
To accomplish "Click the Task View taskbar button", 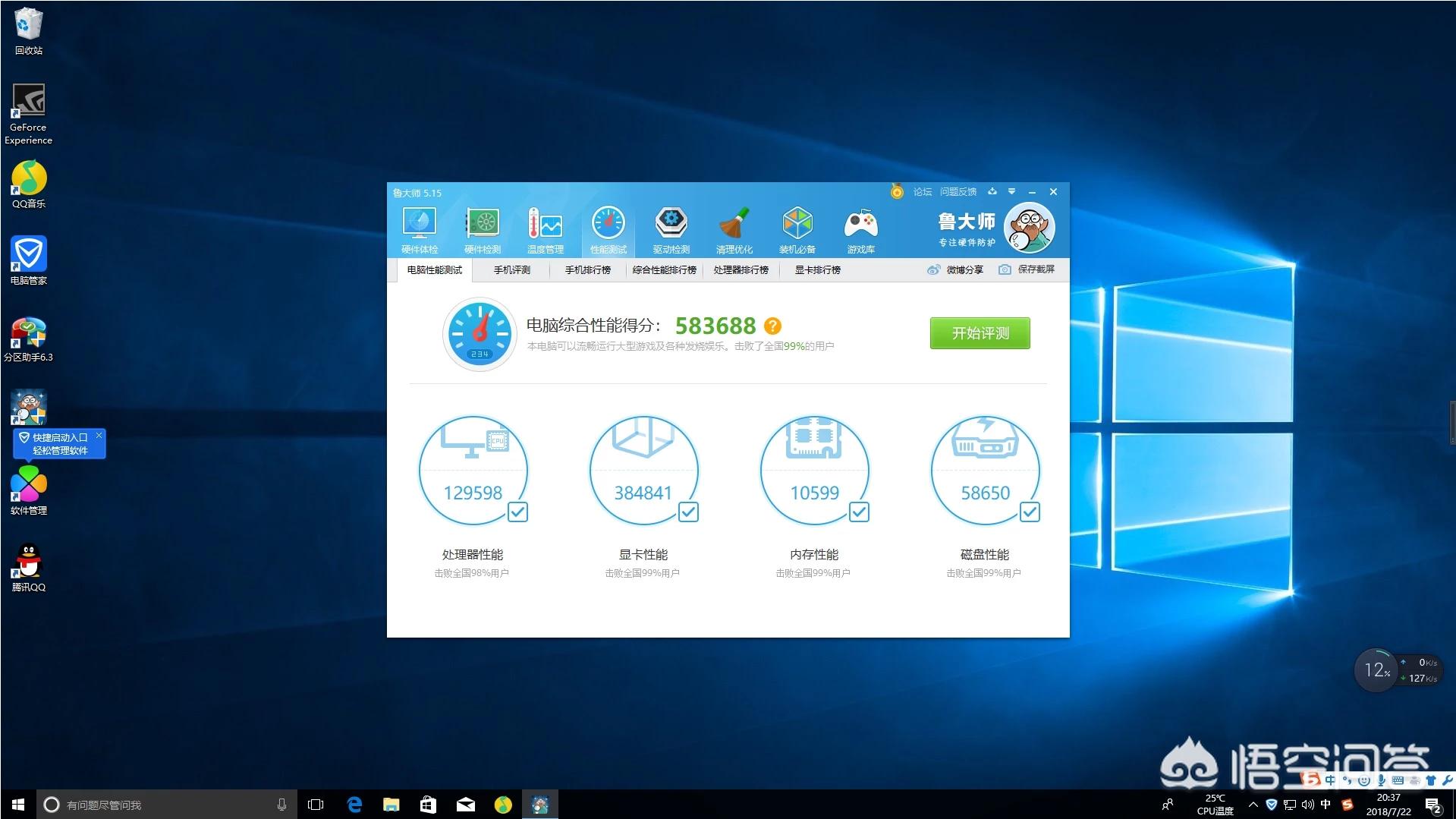I will tap(316, 805).
